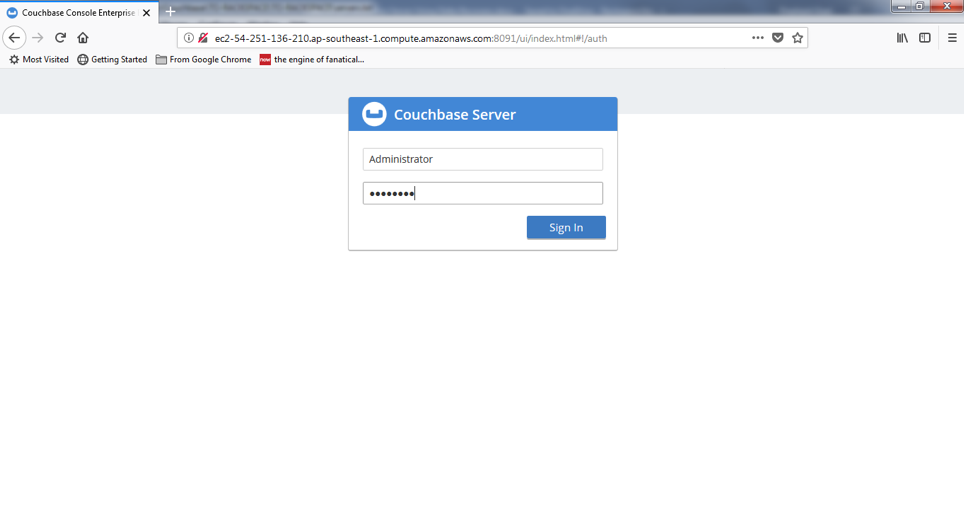964x514 pixels.
Task: Bookmark this page with the star icon
Action: pyautogui.click(x=797, y=38)
